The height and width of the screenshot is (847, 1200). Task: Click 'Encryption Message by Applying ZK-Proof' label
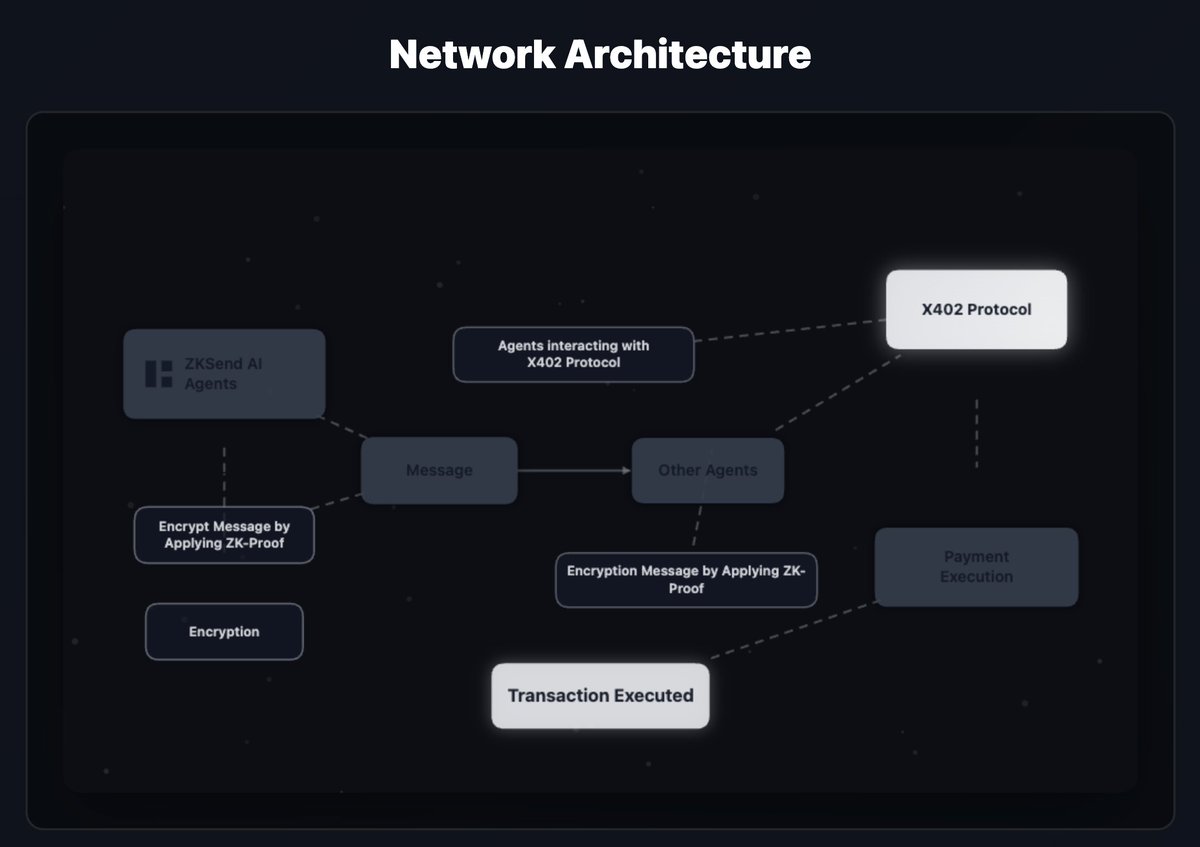click(x=686, y=580)
